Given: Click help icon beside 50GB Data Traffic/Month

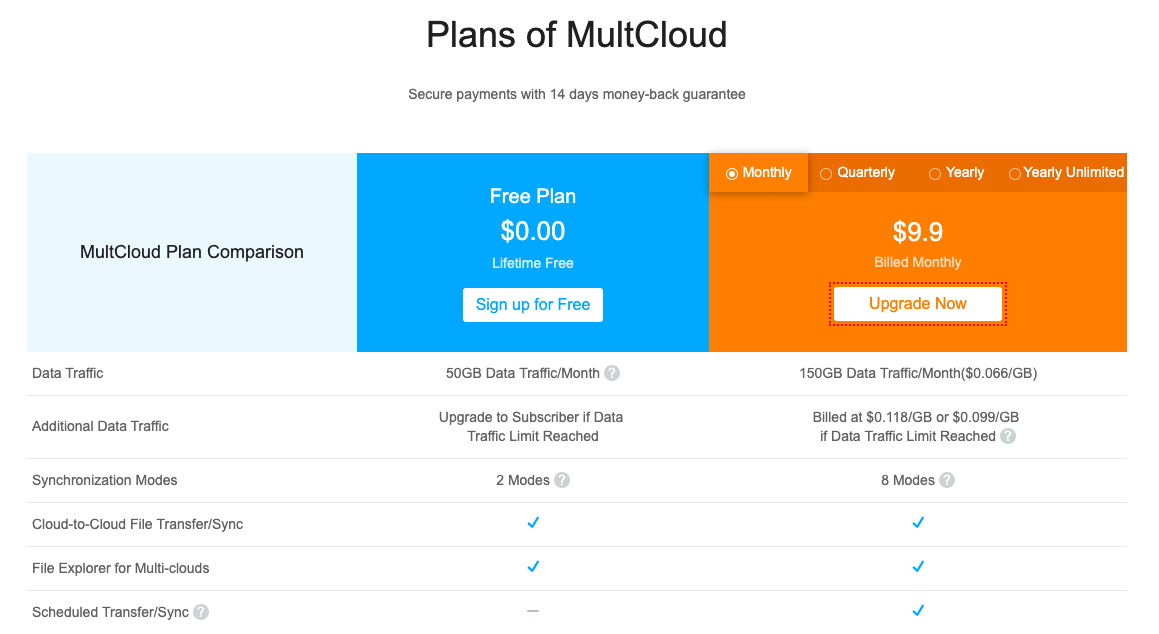Looking at the screenshot, I should click(x=612, y=373).
